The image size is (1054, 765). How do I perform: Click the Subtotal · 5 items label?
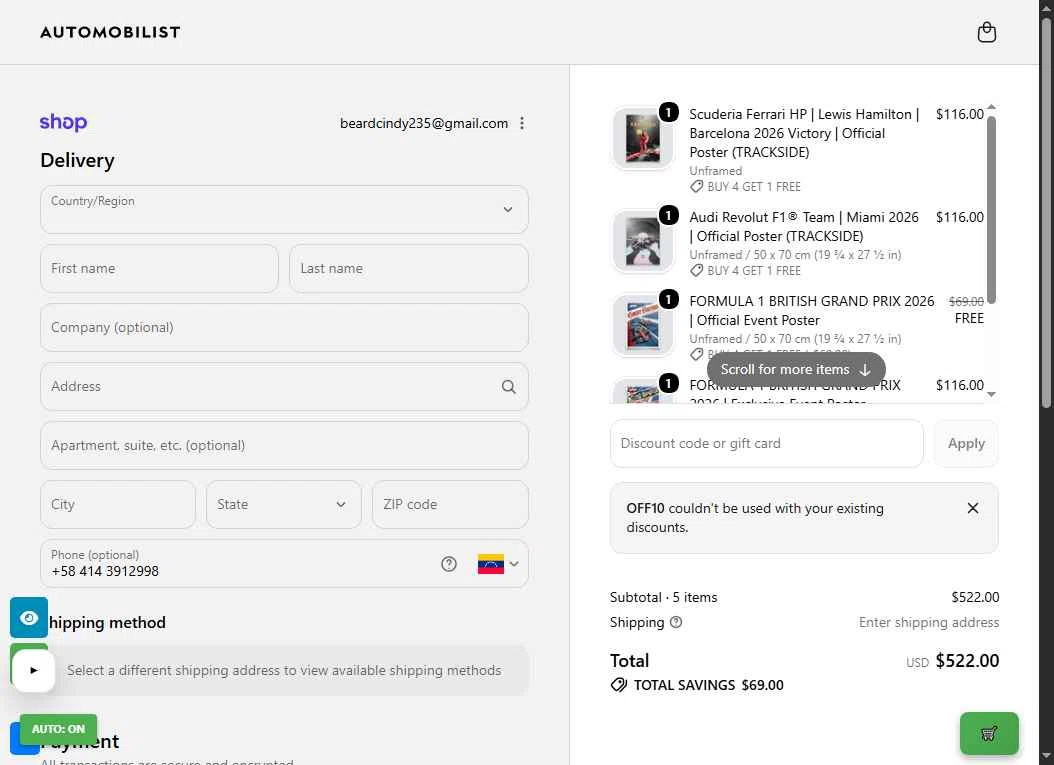coord(663,597)
